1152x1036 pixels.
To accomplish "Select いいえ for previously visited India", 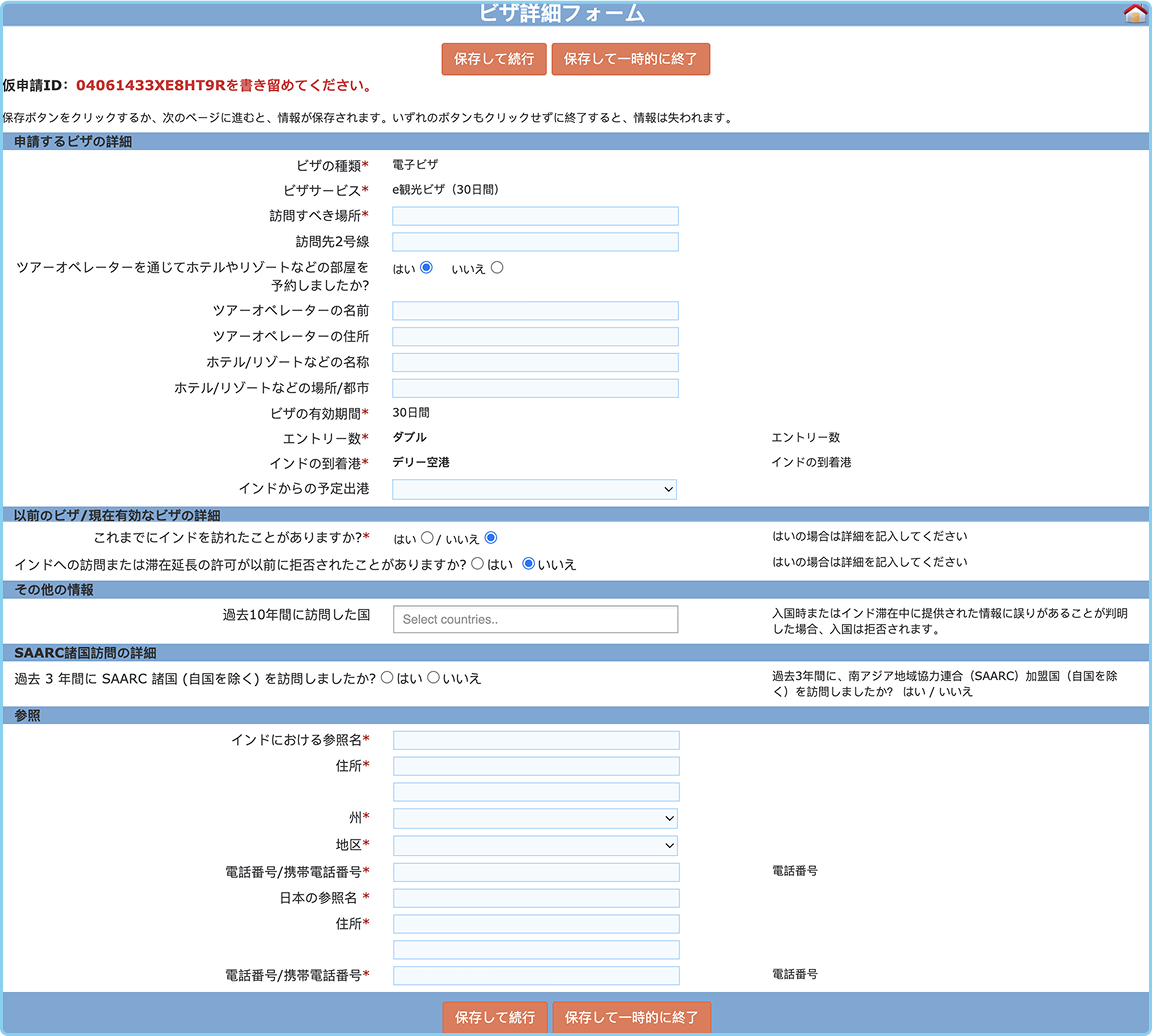I will coord(491,538).
